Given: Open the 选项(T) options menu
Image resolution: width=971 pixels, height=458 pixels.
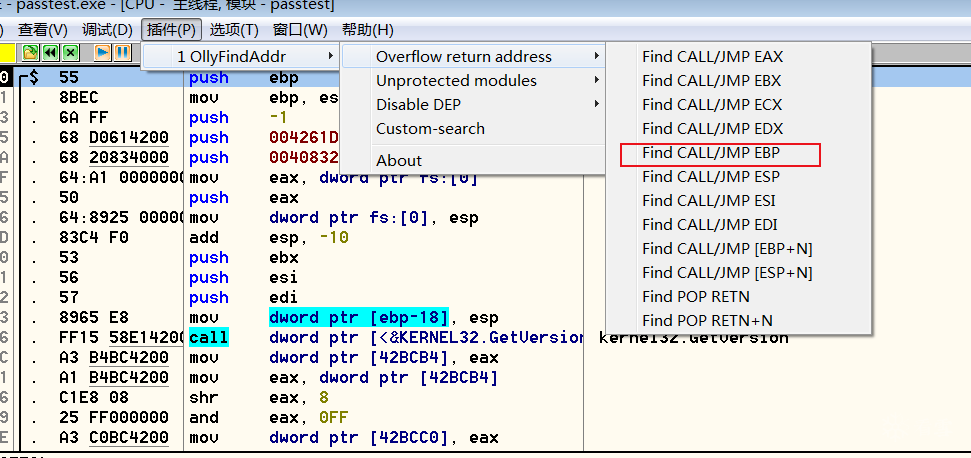Looking at the screenshot, I should (x=234, y=30).
